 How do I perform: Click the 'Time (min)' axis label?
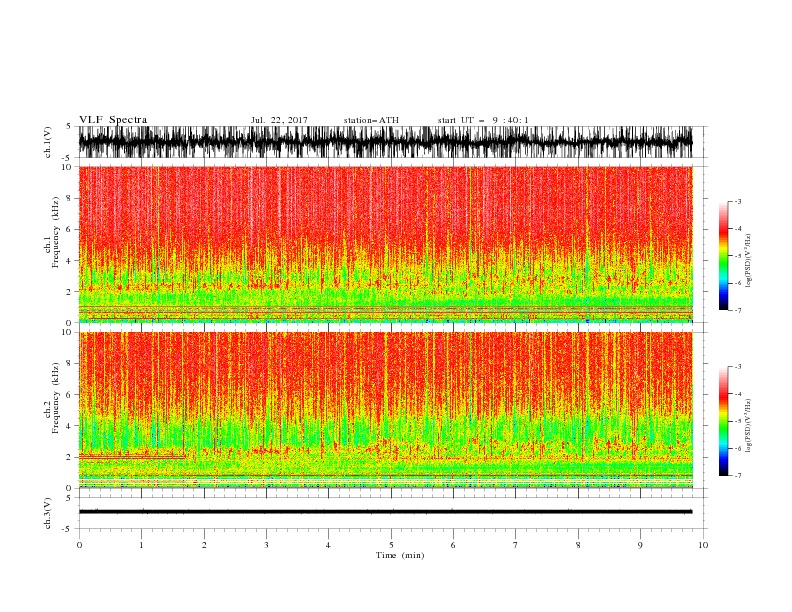(400, 555)
